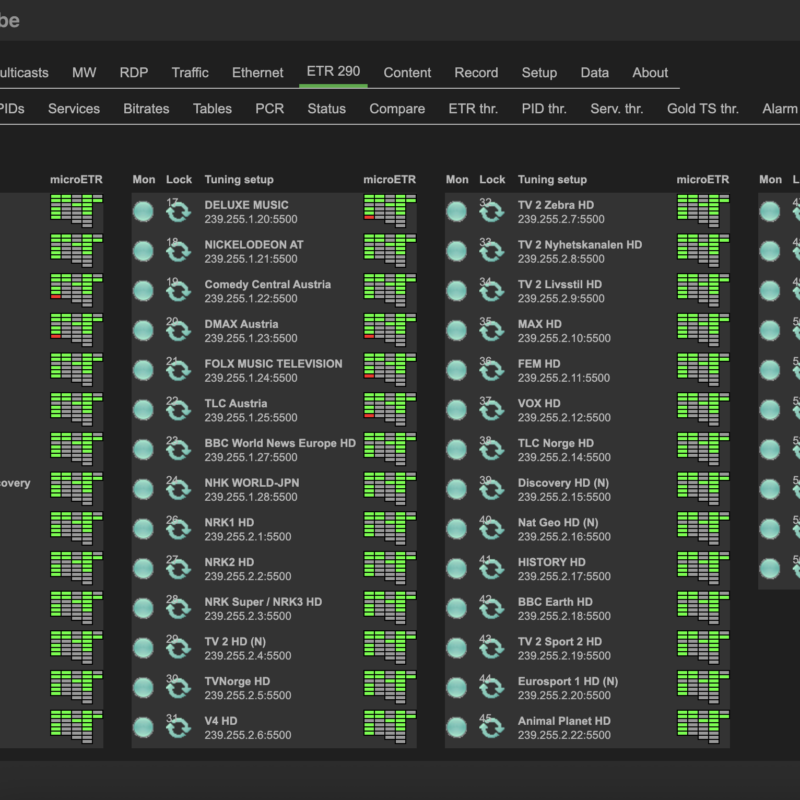The image size is (800, 800).
Task: Click the lock icon next to VOX HD
Action: click(x=492, y=410)
